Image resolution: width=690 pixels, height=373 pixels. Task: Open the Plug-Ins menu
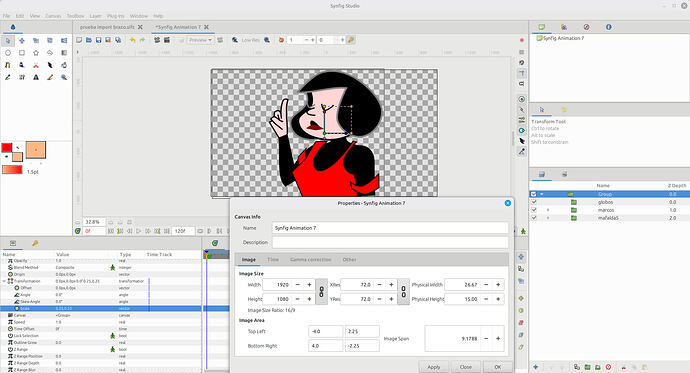(x=115, y=16)
